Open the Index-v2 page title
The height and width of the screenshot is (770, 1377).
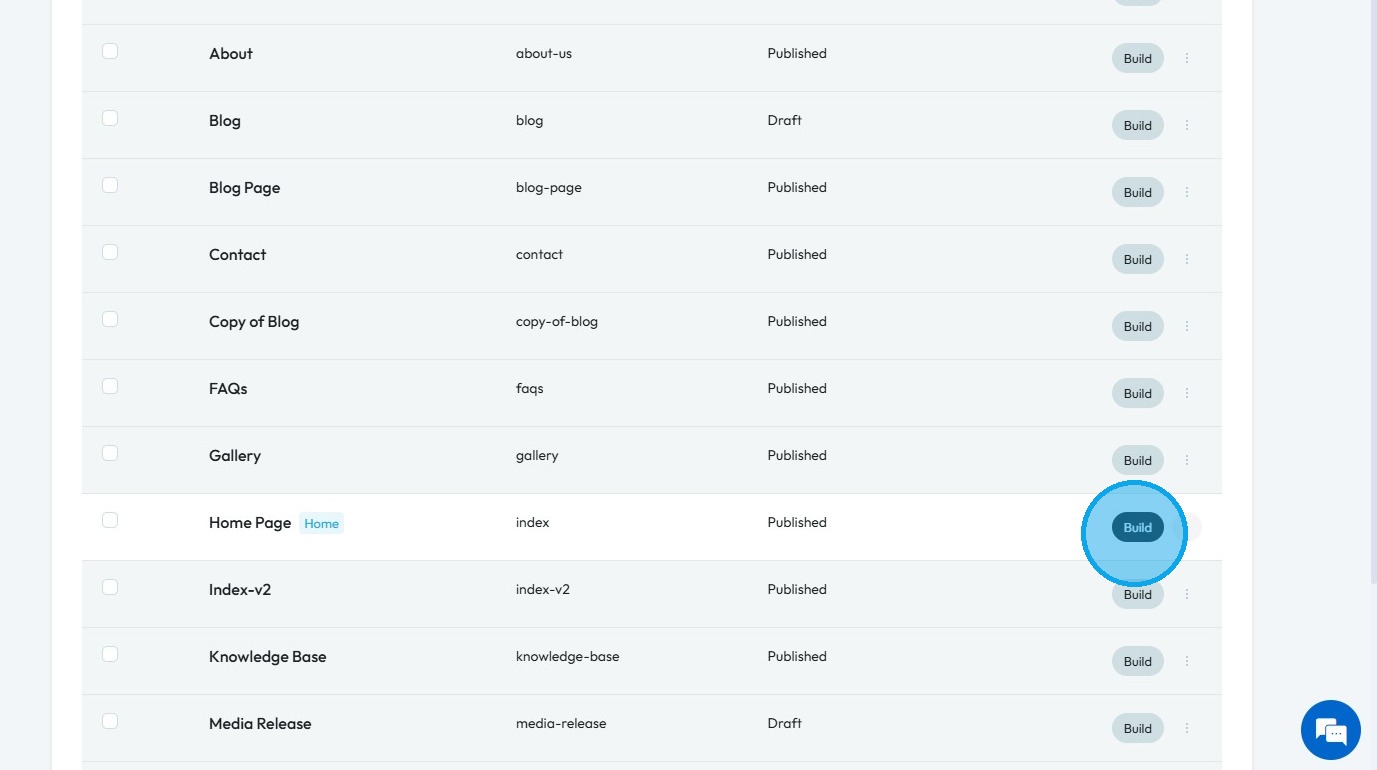pyautogui.click(x=240, y=589)
